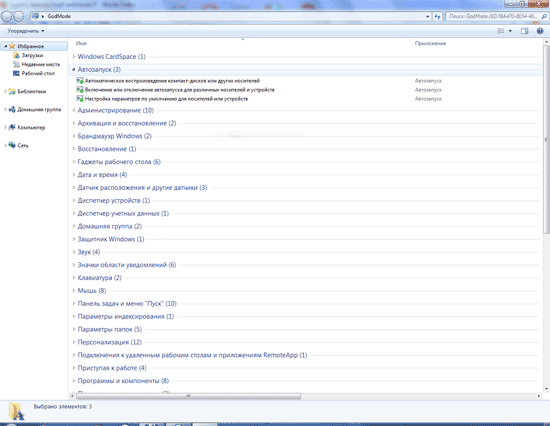This screenshot has width=550, height=426.
Task: Click Подключения к удаленным рабочим столам header
Action: (x=192, y=355)
